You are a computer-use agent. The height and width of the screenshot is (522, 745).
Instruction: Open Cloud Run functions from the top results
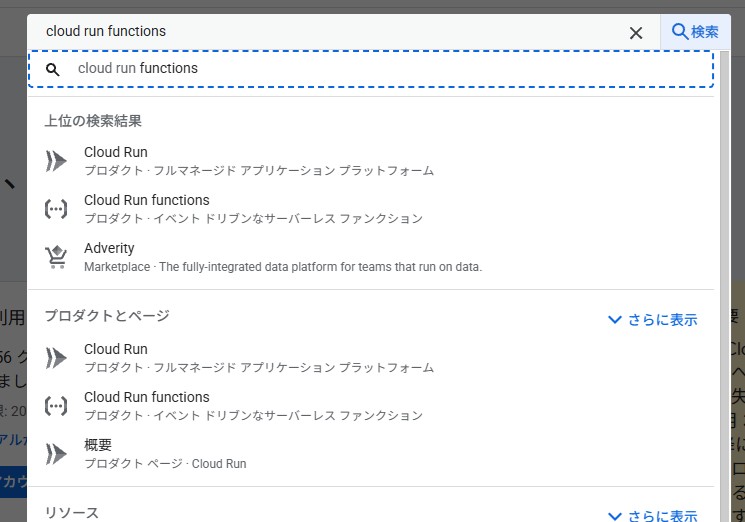coord(147,200)
